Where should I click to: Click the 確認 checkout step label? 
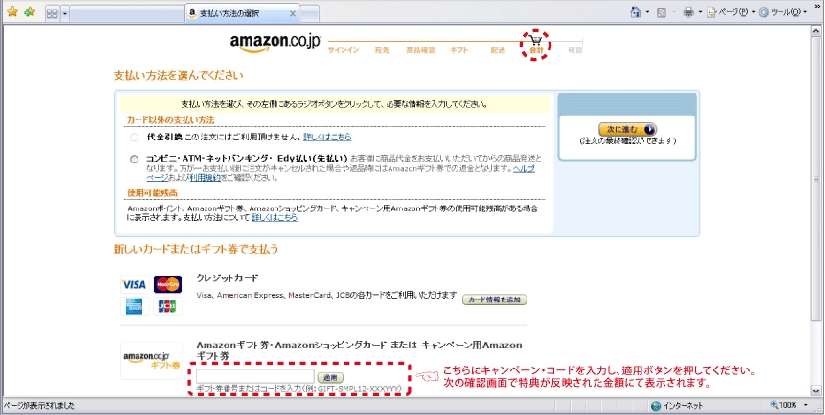[x=575, y=50]
